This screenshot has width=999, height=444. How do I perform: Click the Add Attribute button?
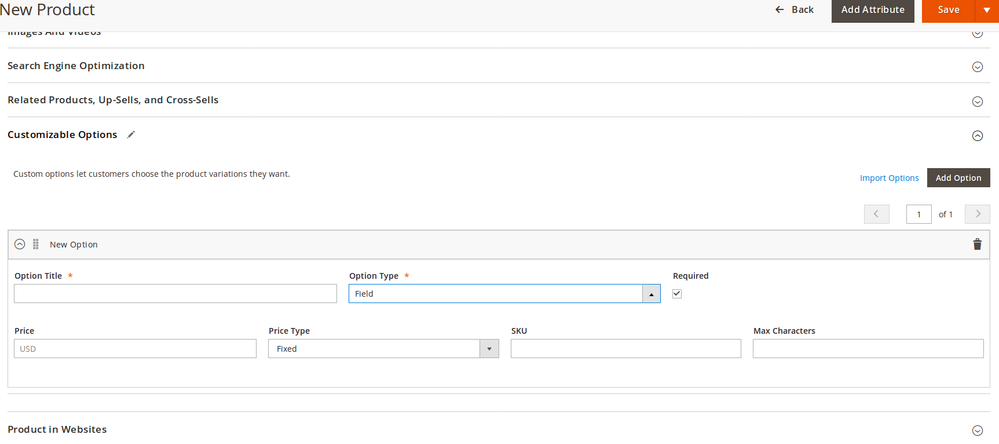pos(872,10)
